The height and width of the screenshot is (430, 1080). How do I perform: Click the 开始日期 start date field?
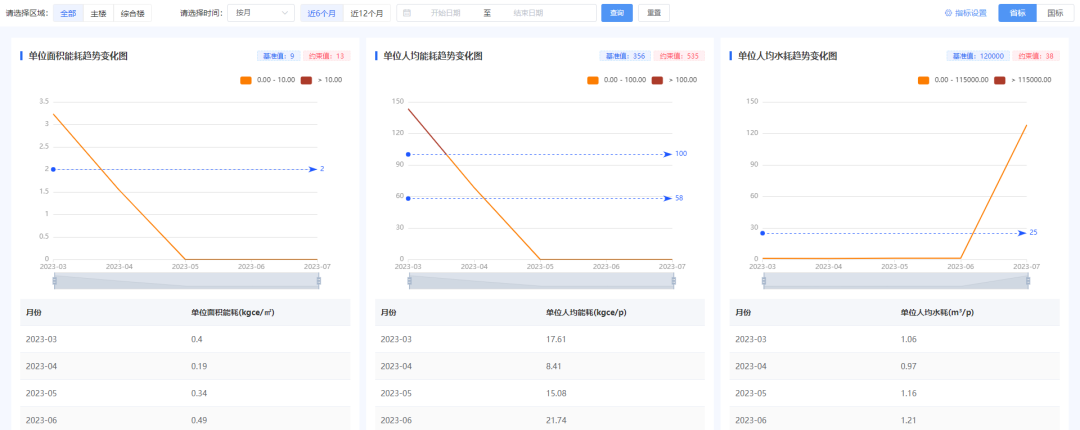[x=446, y=13]
